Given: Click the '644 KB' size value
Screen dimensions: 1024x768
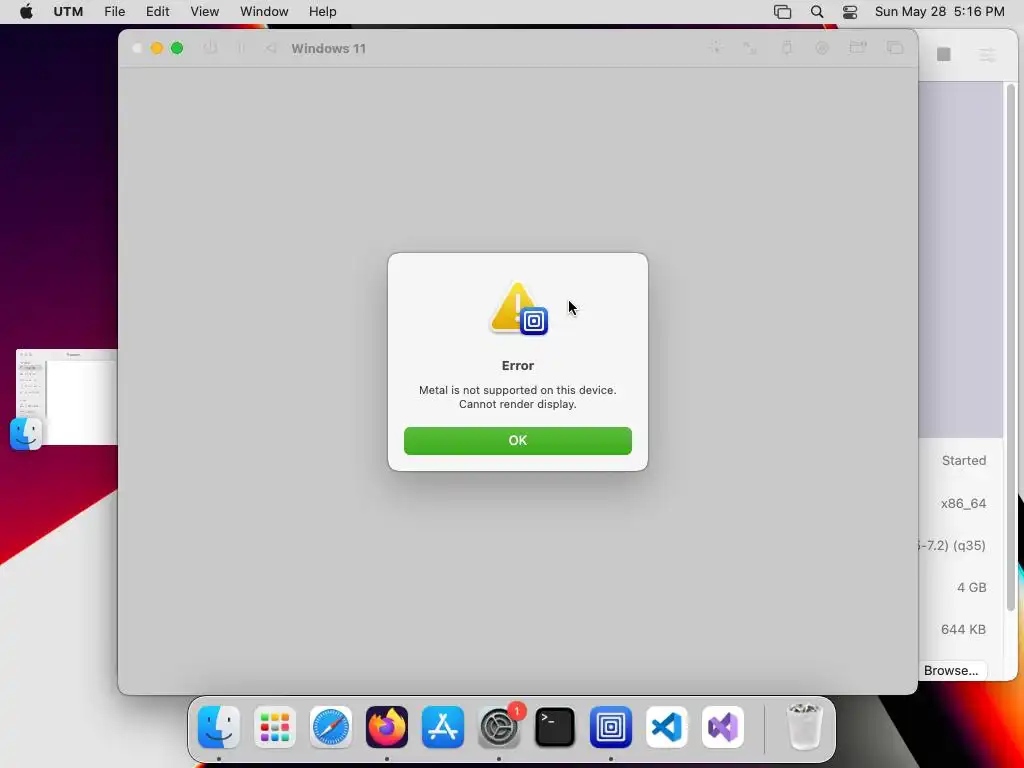Looking at the screenshot, I should [x=963, y=630].
